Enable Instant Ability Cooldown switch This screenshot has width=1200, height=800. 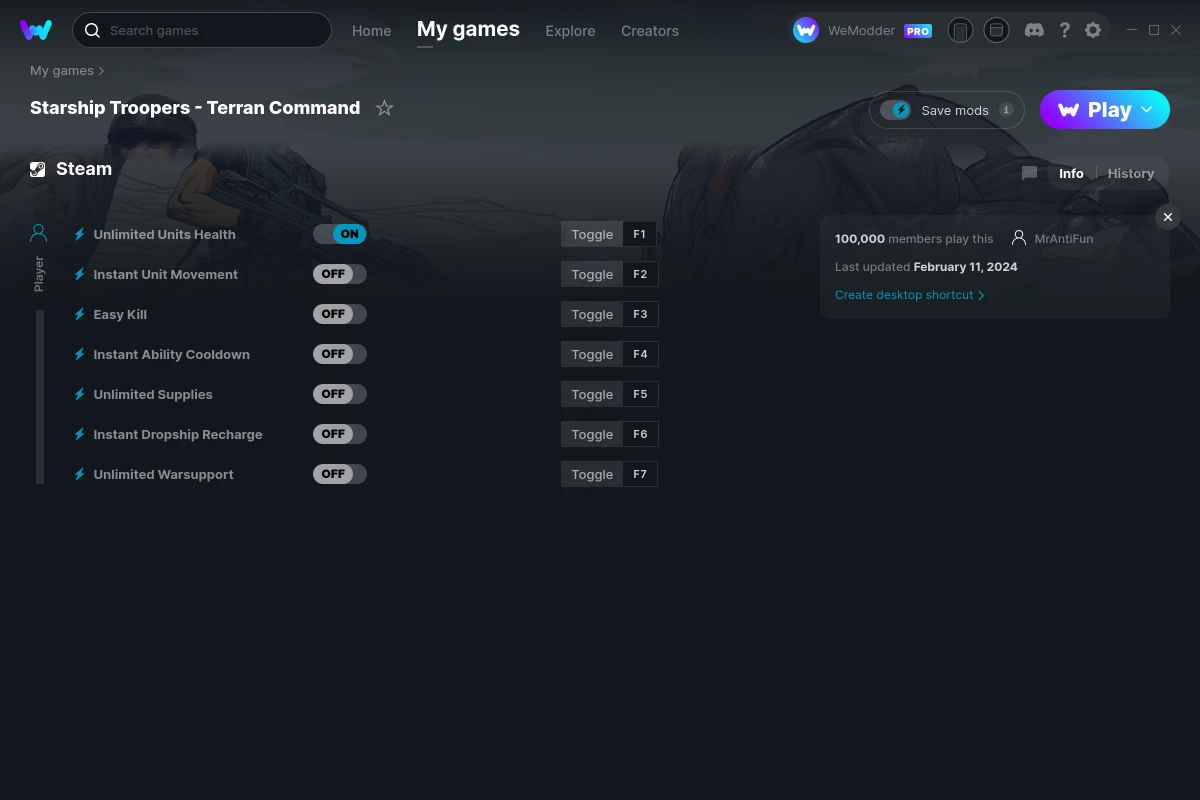(x=340, y=354)
